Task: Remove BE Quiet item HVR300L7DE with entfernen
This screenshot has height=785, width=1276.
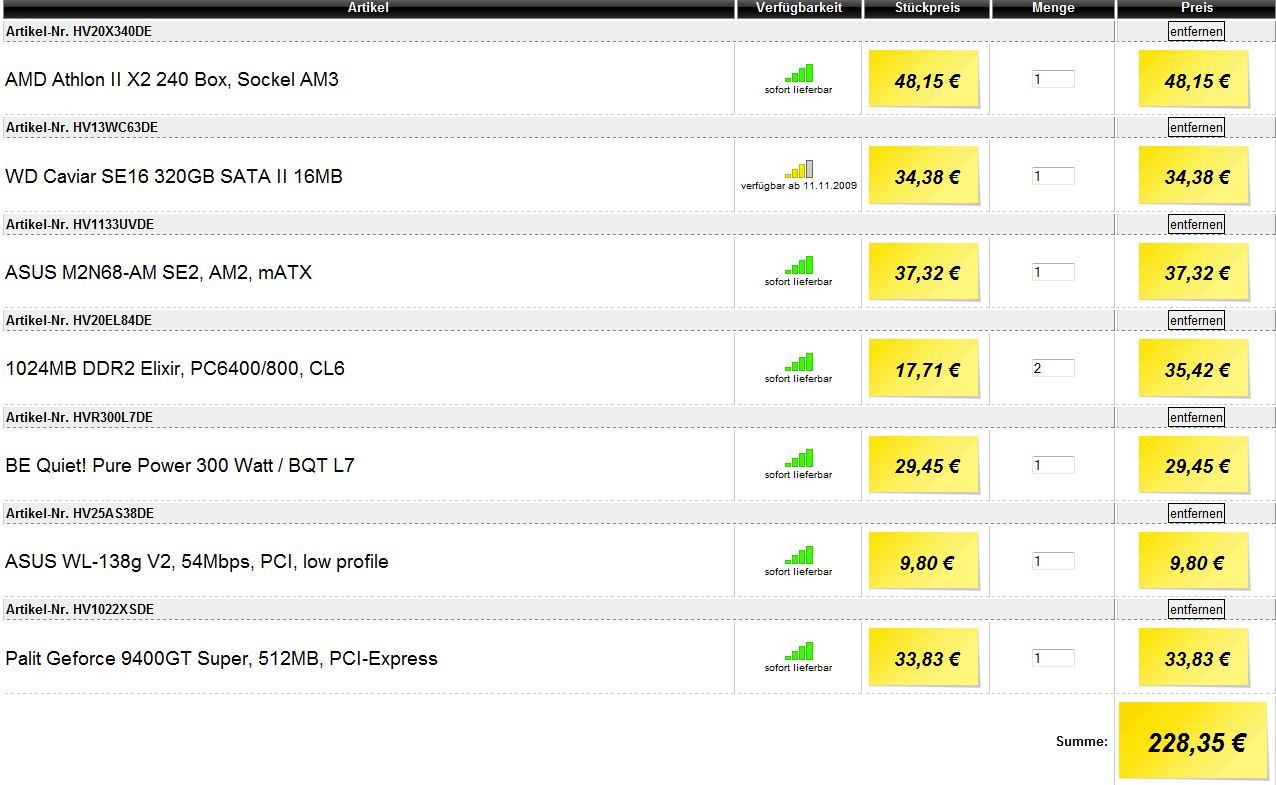Action: click(x=1196, y=417)
